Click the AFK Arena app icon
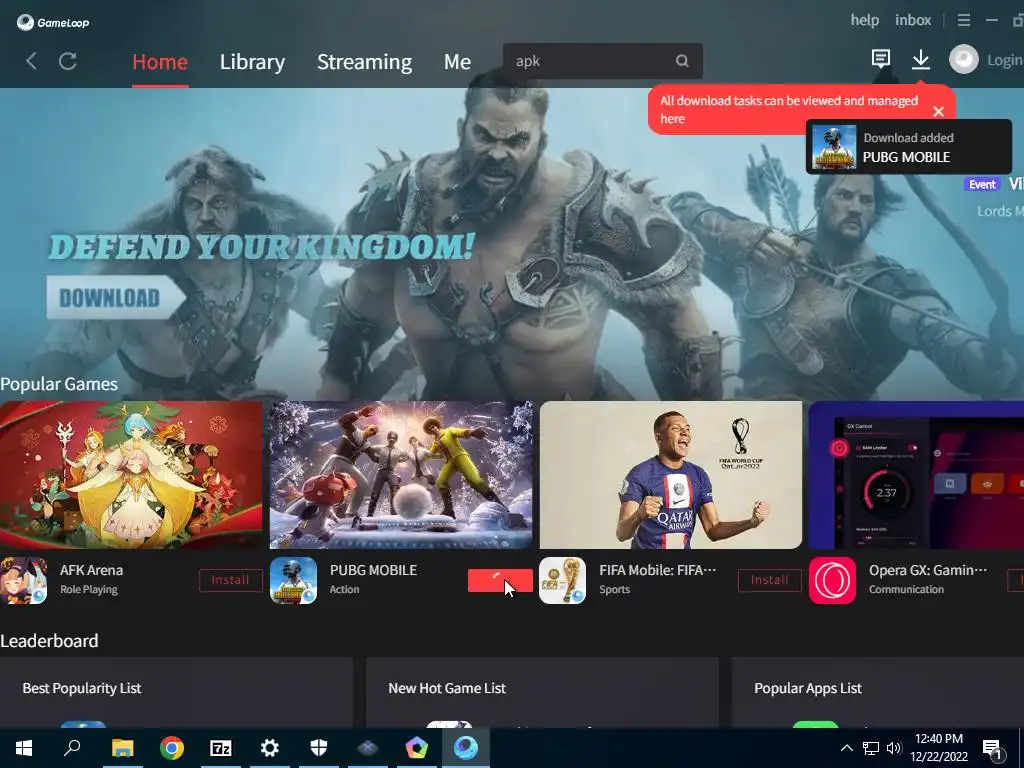The height and width of the screenshot is (768, 1024). pyautogui.click(x=24, y=580)
